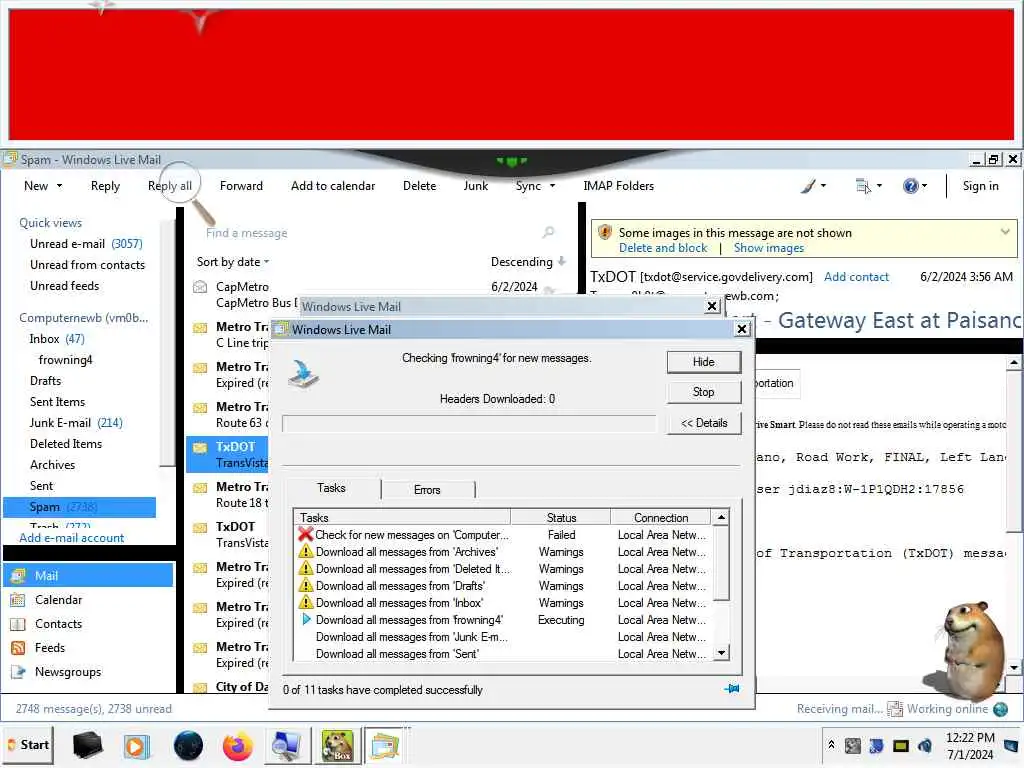Click IMAP Folders toolbar item
Image resolution: width=1024 pixels, height=768 pixels.
(x=618, y=186)
